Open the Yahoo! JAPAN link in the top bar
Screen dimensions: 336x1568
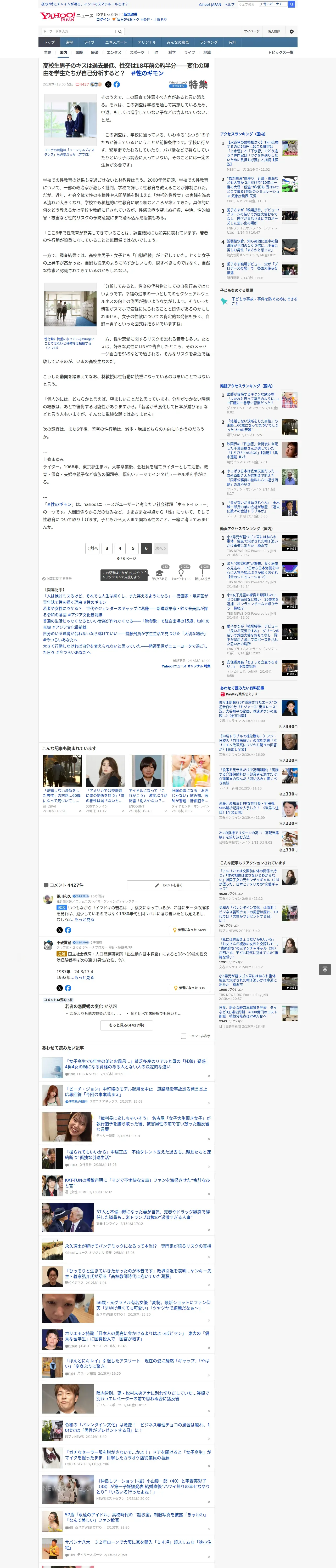point(210,4)
